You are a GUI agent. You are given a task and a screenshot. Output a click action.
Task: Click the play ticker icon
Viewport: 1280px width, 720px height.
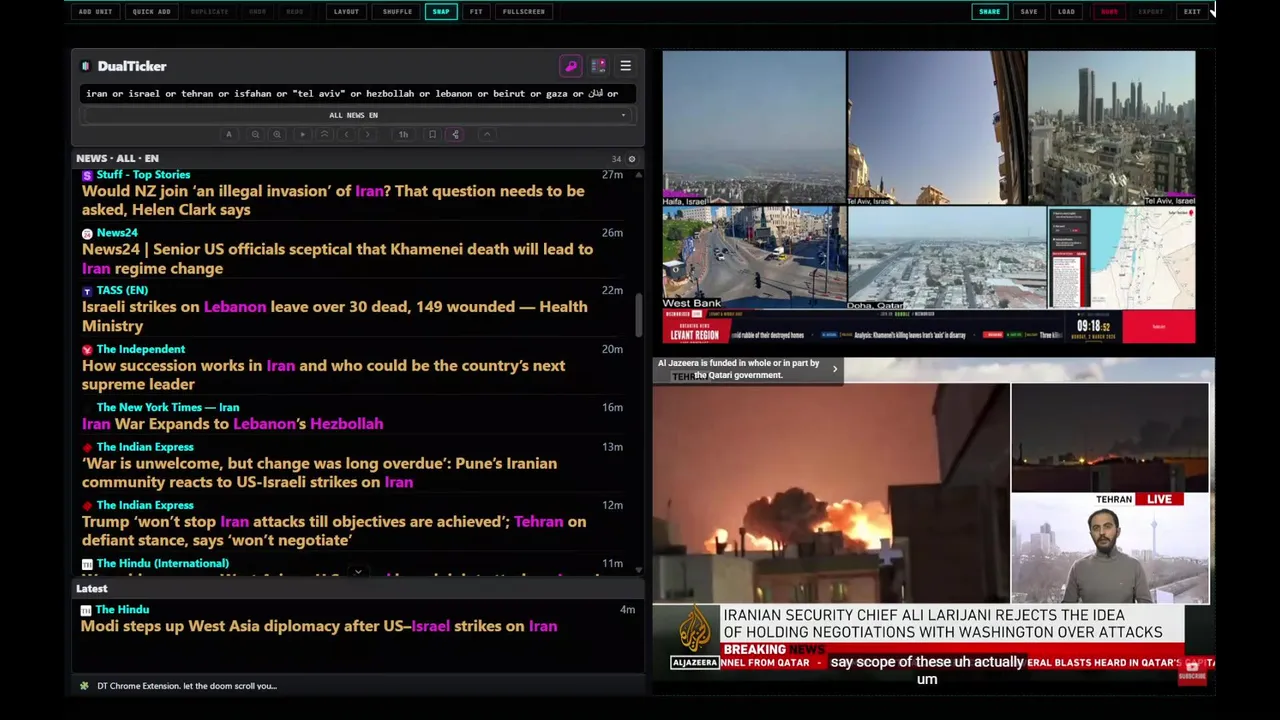point(302,134)
